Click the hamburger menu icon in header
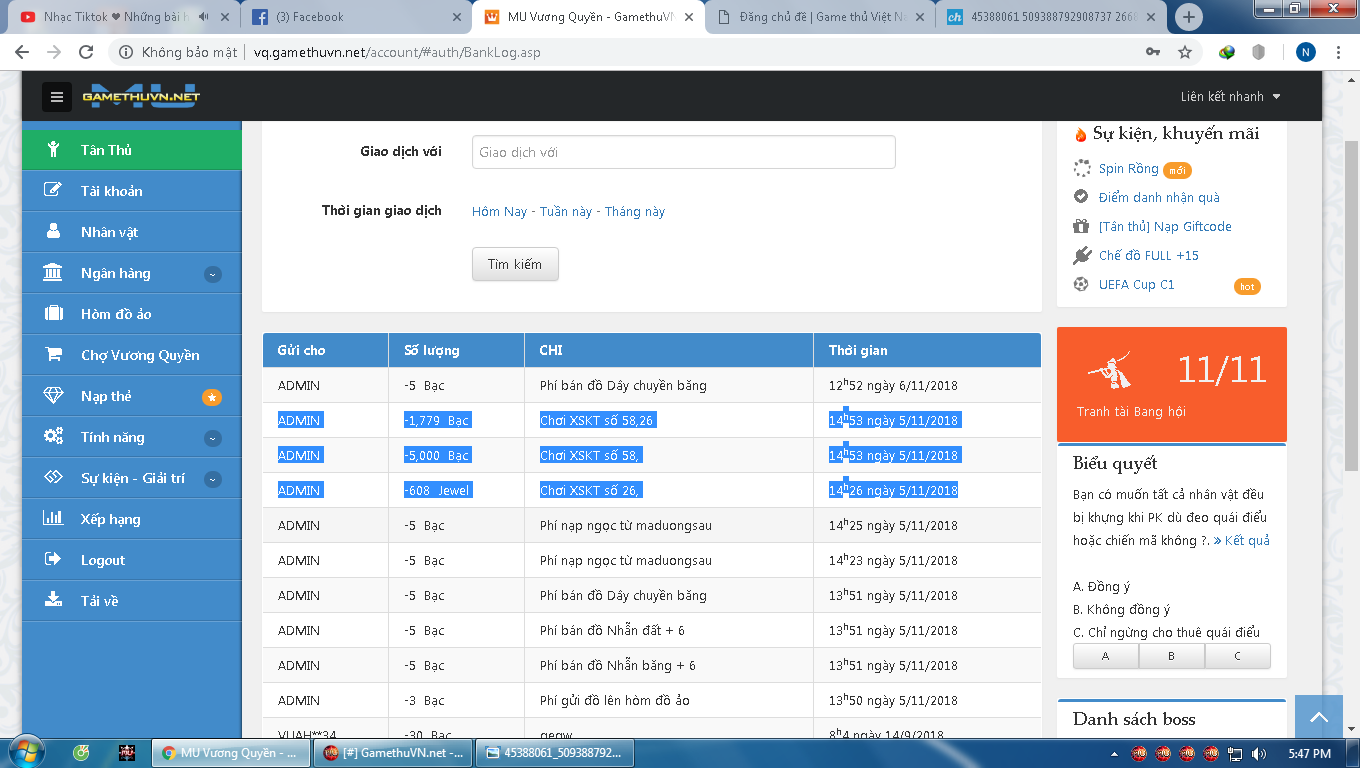 pos(57,97)
